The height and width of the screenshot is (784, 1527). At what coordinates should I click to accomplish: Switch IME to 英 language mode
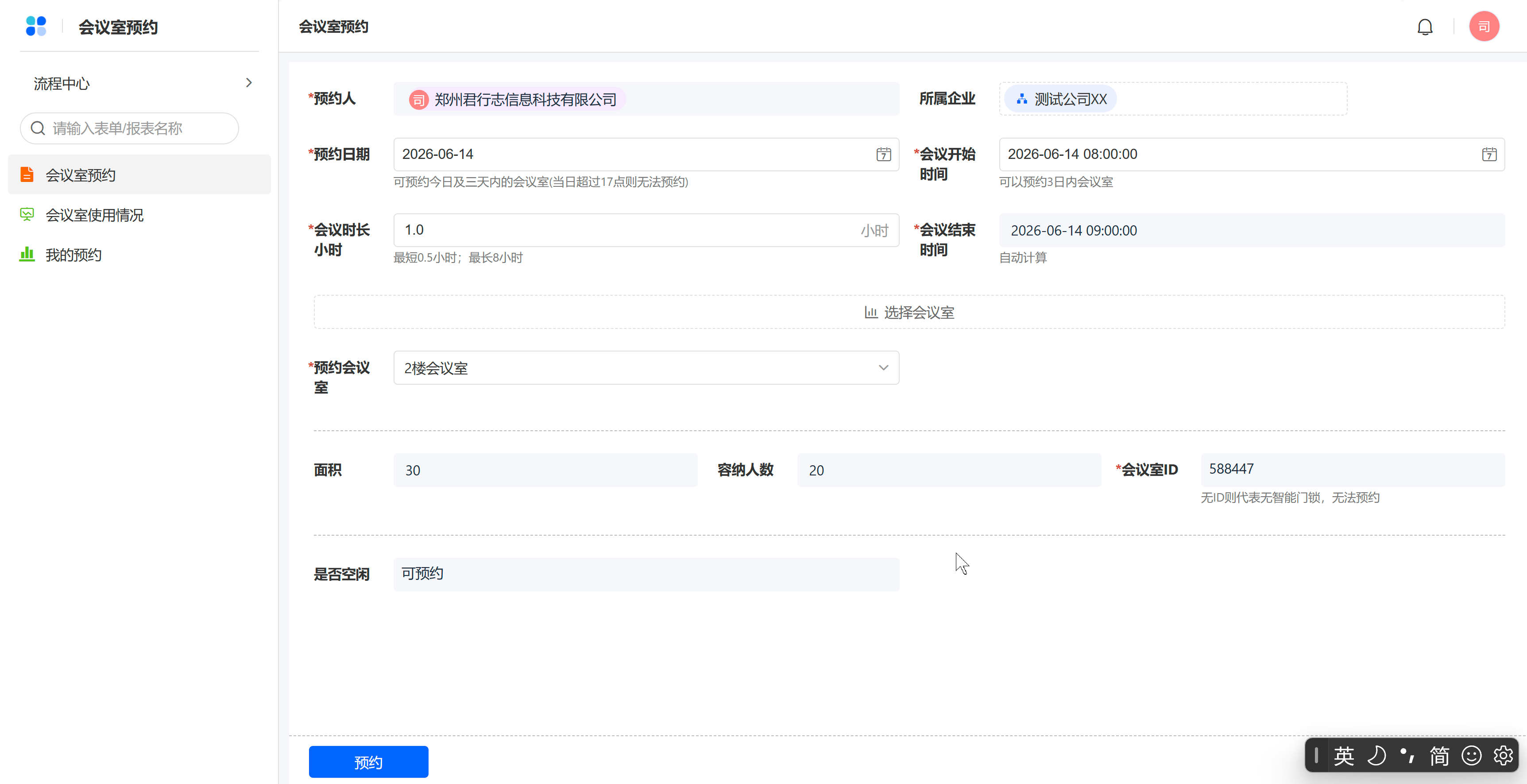(x=1344, y=756)
